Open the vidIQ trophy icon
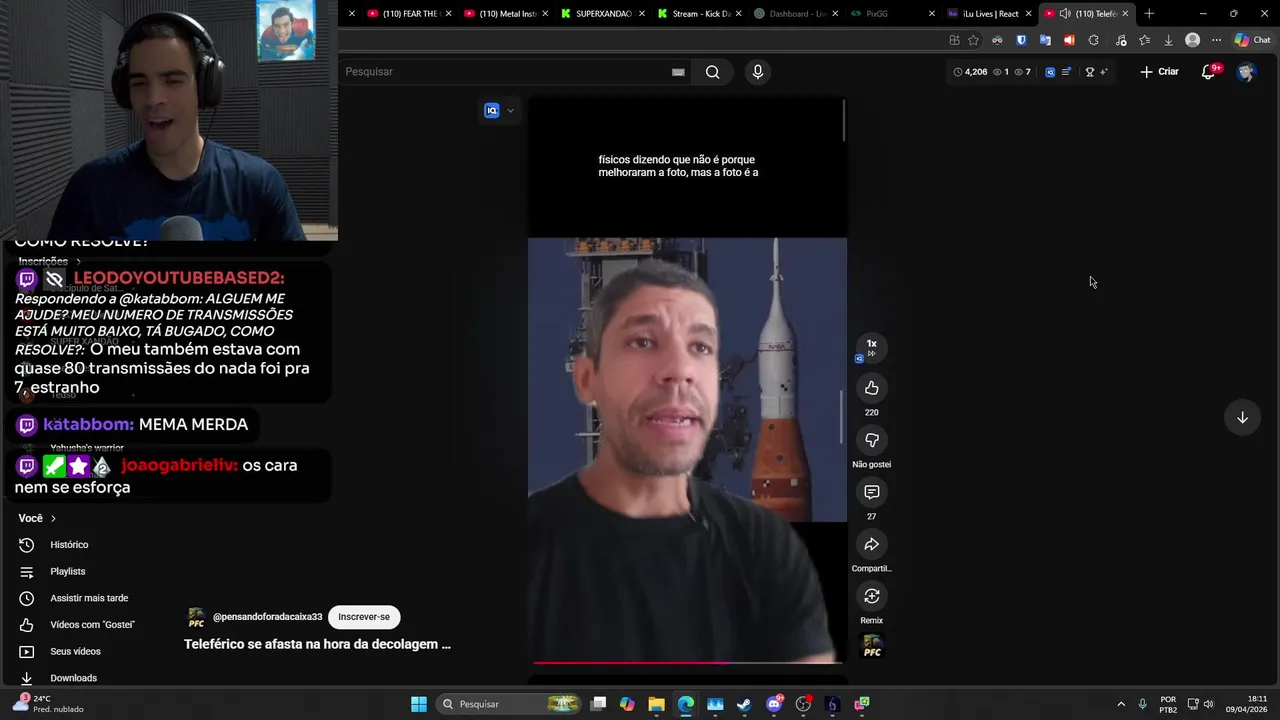Image resolution: width=1280 pixels, height=720 pixels. tap(1089, 72)
